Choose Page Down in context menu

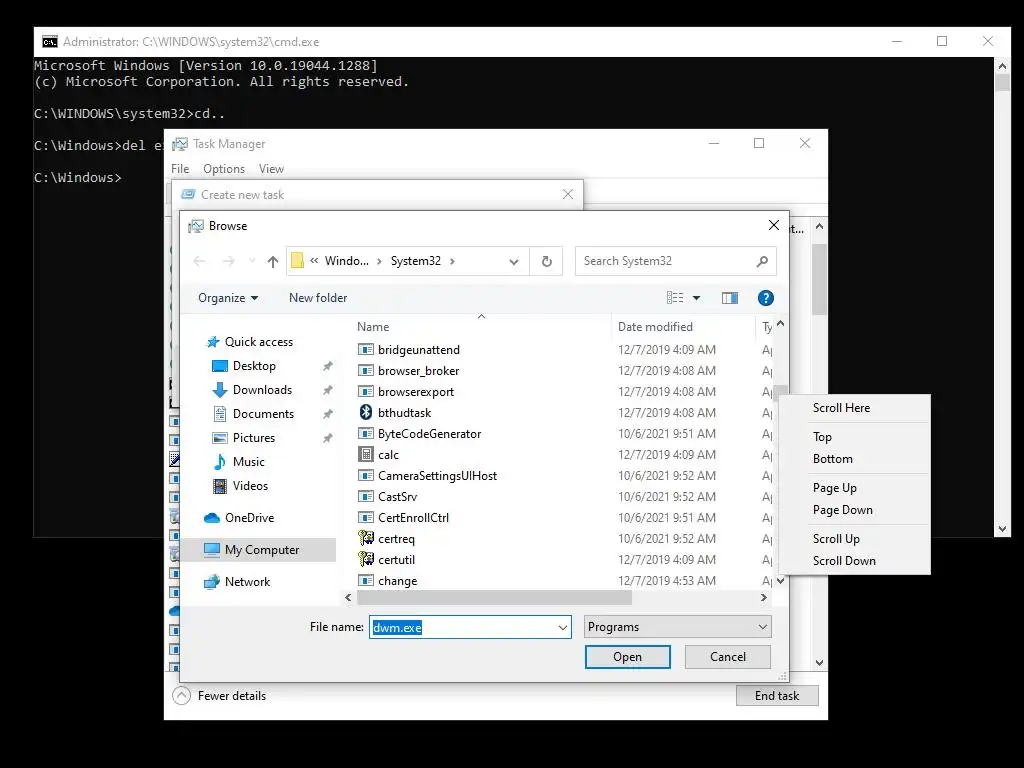click(854, 510)
